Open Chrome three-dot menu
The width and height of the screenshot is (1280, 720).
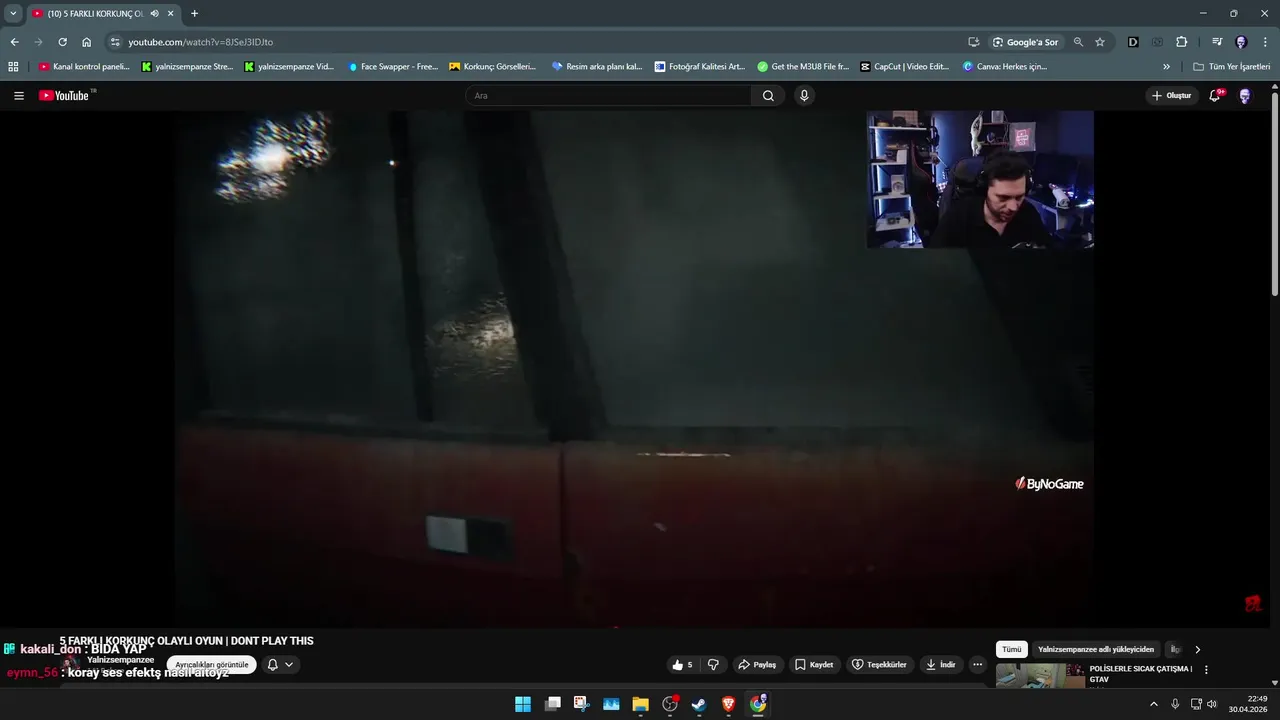[1265, 42]
